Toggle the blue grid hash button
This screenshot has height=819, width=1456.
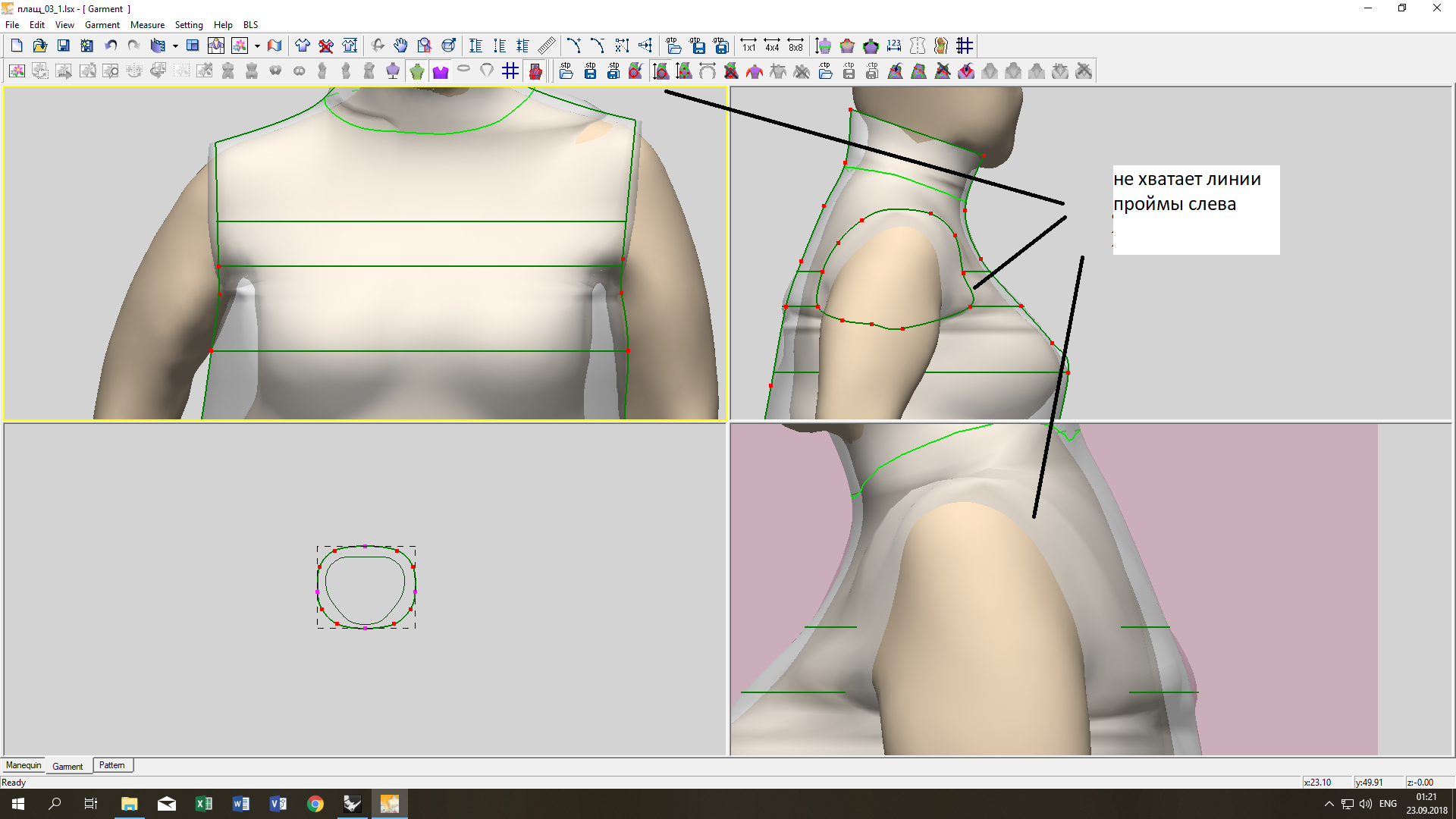point(510,71)
